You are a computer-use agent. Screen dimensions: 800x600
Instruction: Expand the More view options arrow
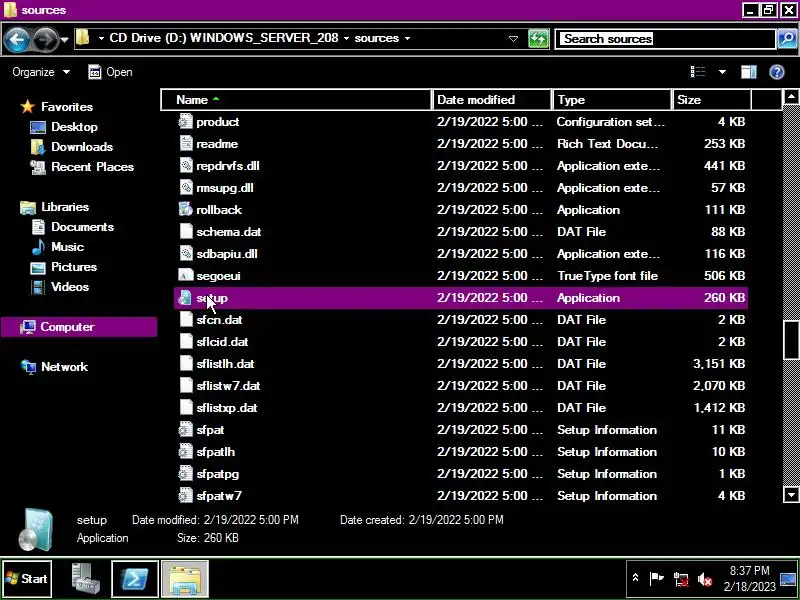(722, 72)
